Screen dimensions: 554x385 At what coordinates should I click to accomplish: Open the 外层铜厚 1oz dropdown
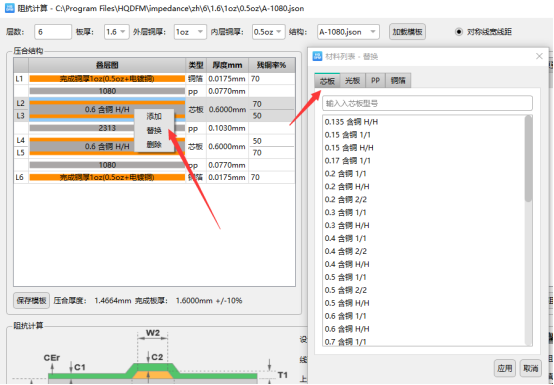pyautogui.click(x=190, y=32)
